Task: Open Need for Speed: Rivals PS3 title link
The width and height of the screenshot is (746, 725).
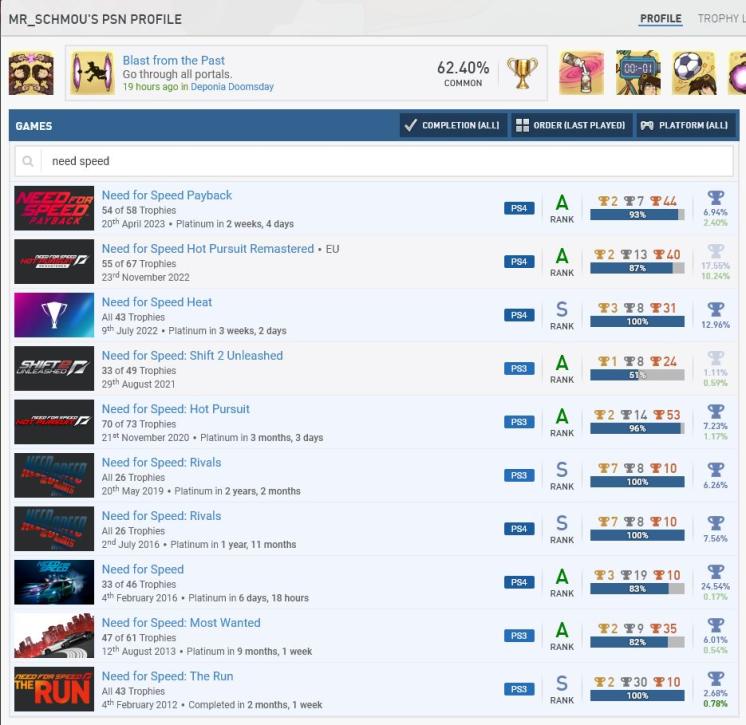Action: click(x=161, y=462)
